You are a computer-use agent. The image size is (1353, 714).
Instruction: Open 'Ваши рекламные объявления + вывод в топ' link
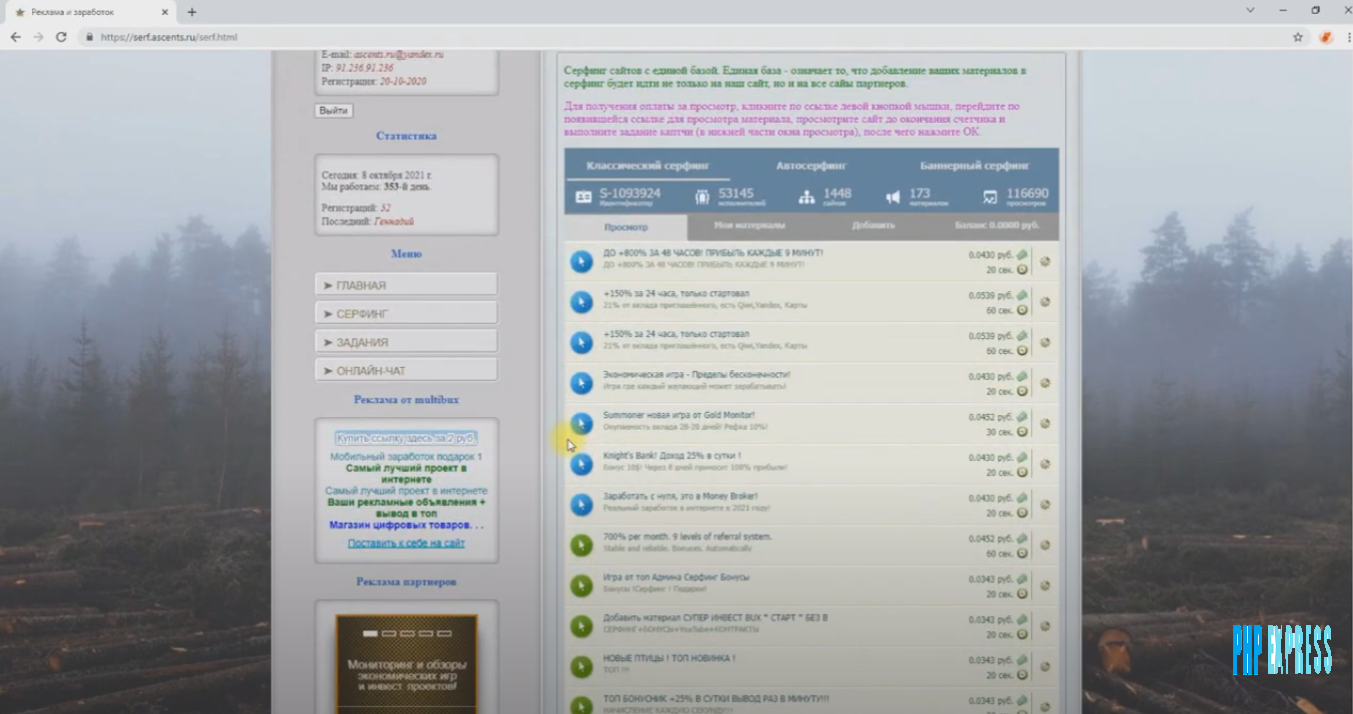(x=406, y=508)
